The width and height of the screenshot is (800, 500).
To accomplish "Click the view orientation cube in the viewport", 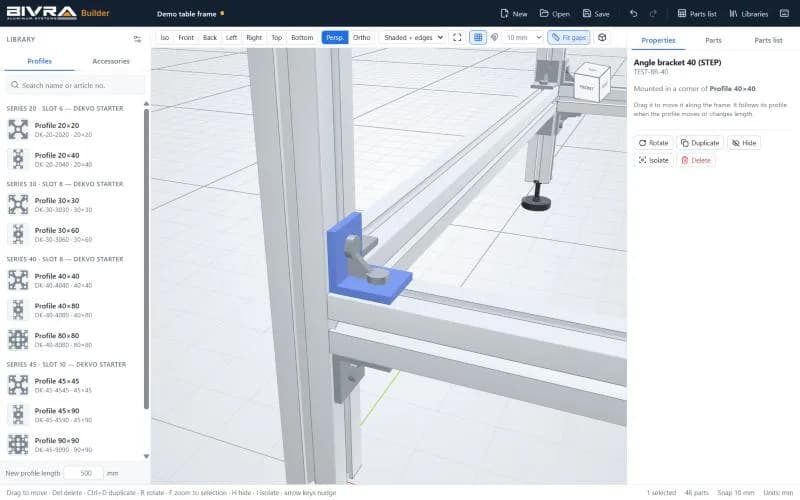I will [x=592, y=83].
